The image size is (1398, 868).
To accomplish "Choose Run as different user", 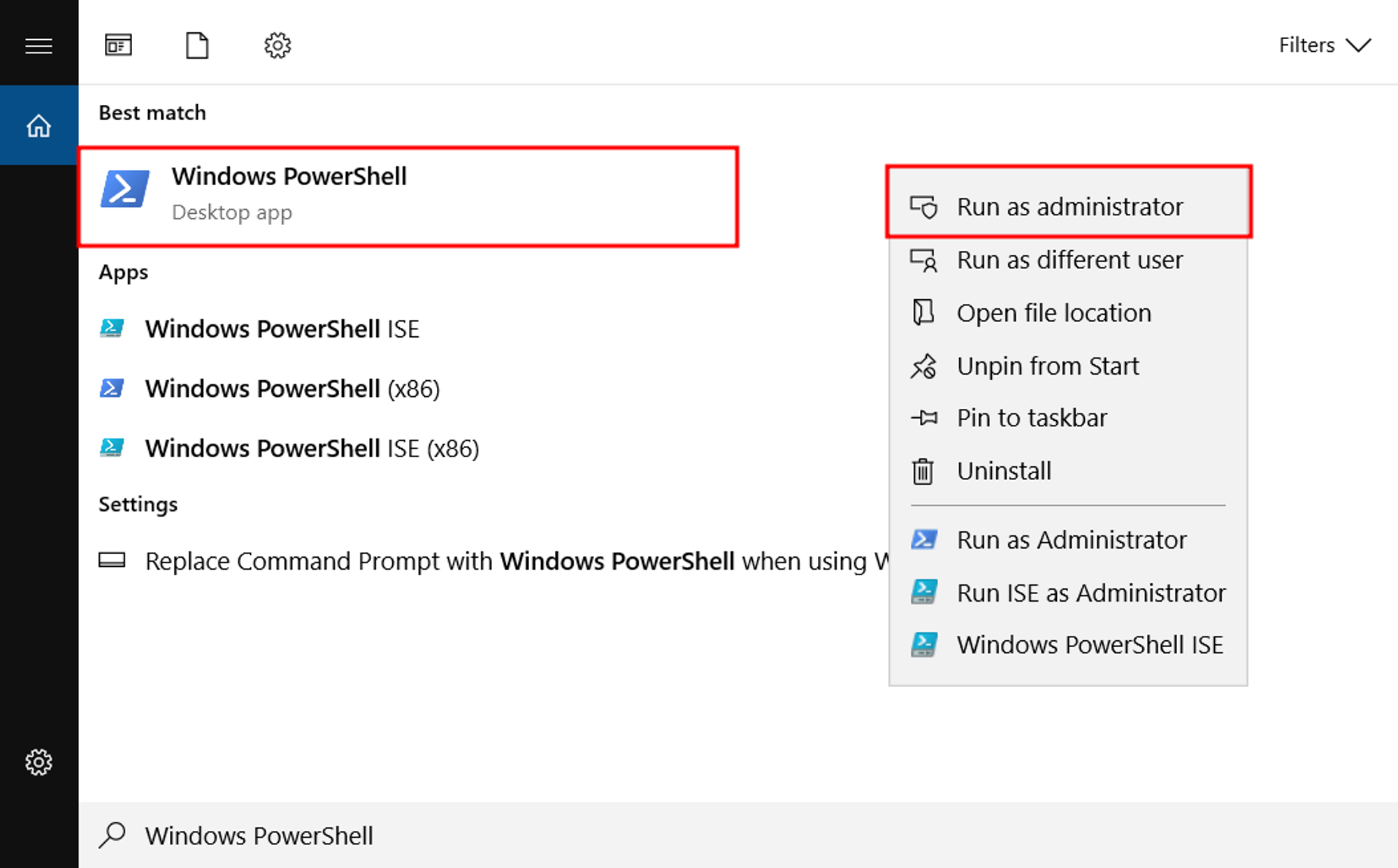I will [1069, 260].
